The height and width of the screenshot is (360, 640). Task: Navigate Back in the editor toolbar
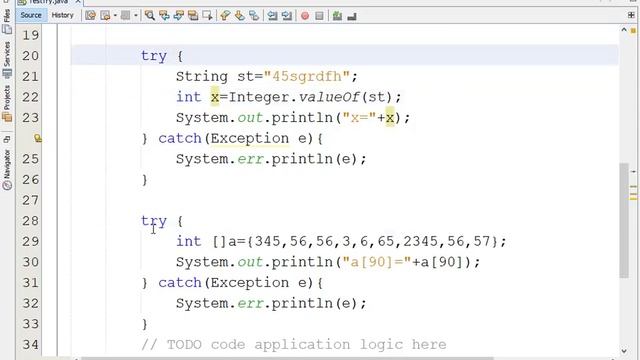pyautogui.click(x=105, y=16)
